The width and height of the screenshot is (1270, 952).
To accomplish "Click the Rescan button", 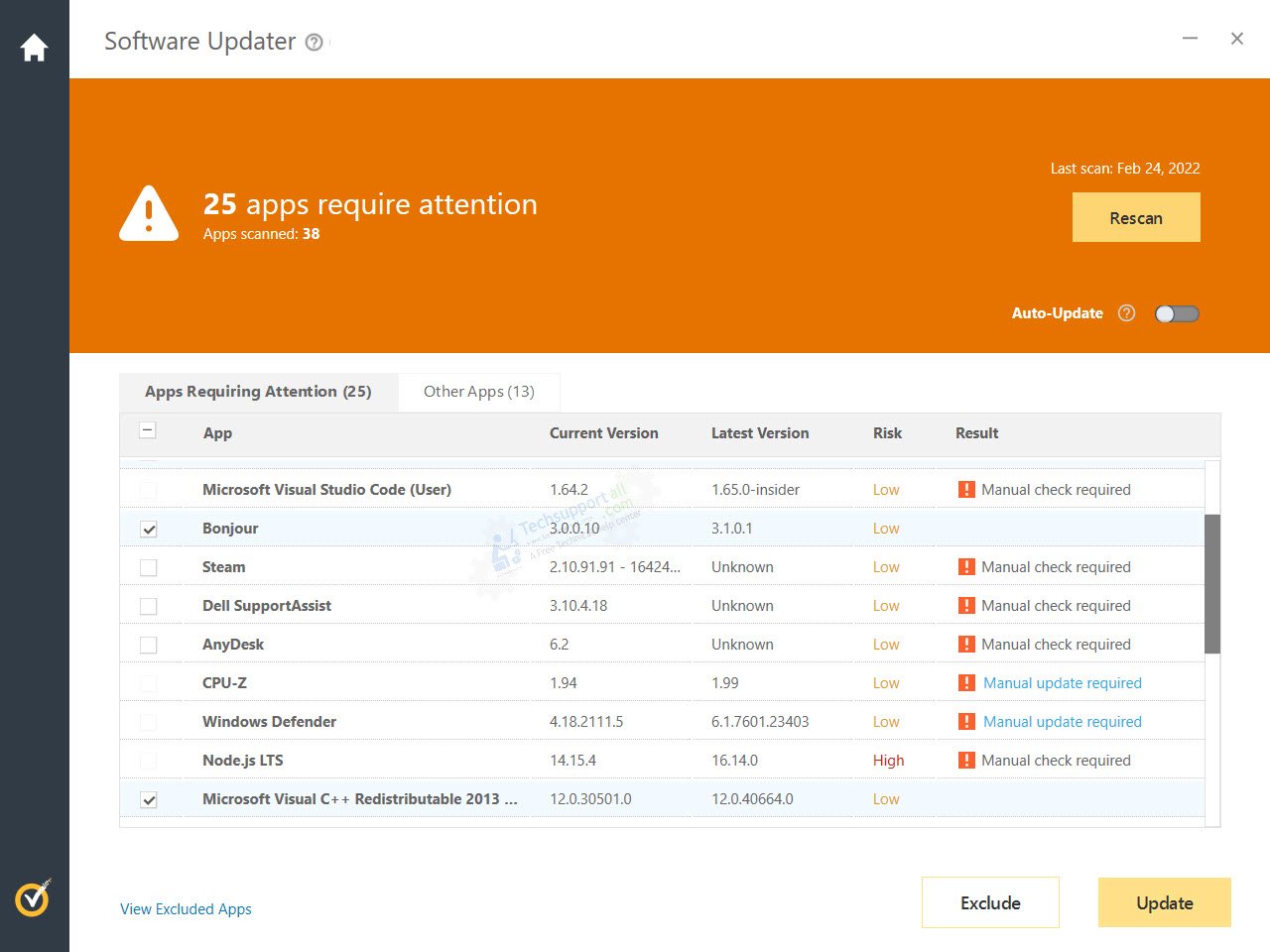I will (1136, 218).
